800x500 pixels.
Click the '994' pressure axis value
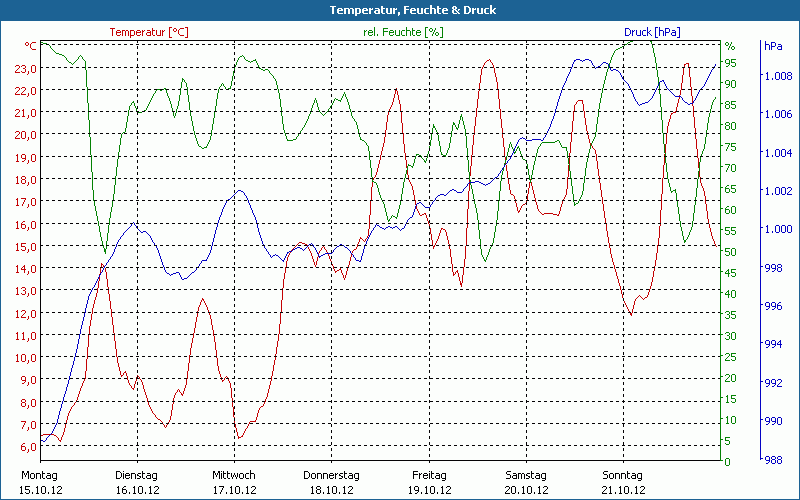[x=773, y=344]
